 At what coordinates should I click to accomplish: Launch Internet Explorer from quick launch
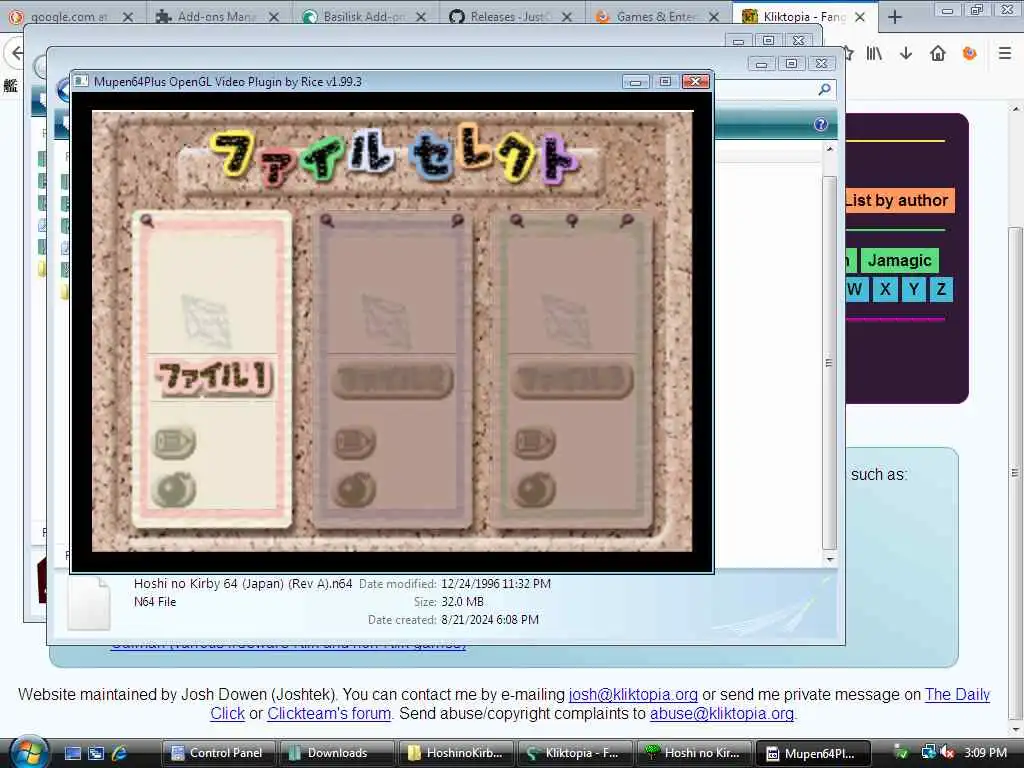[x=120, y=753]
